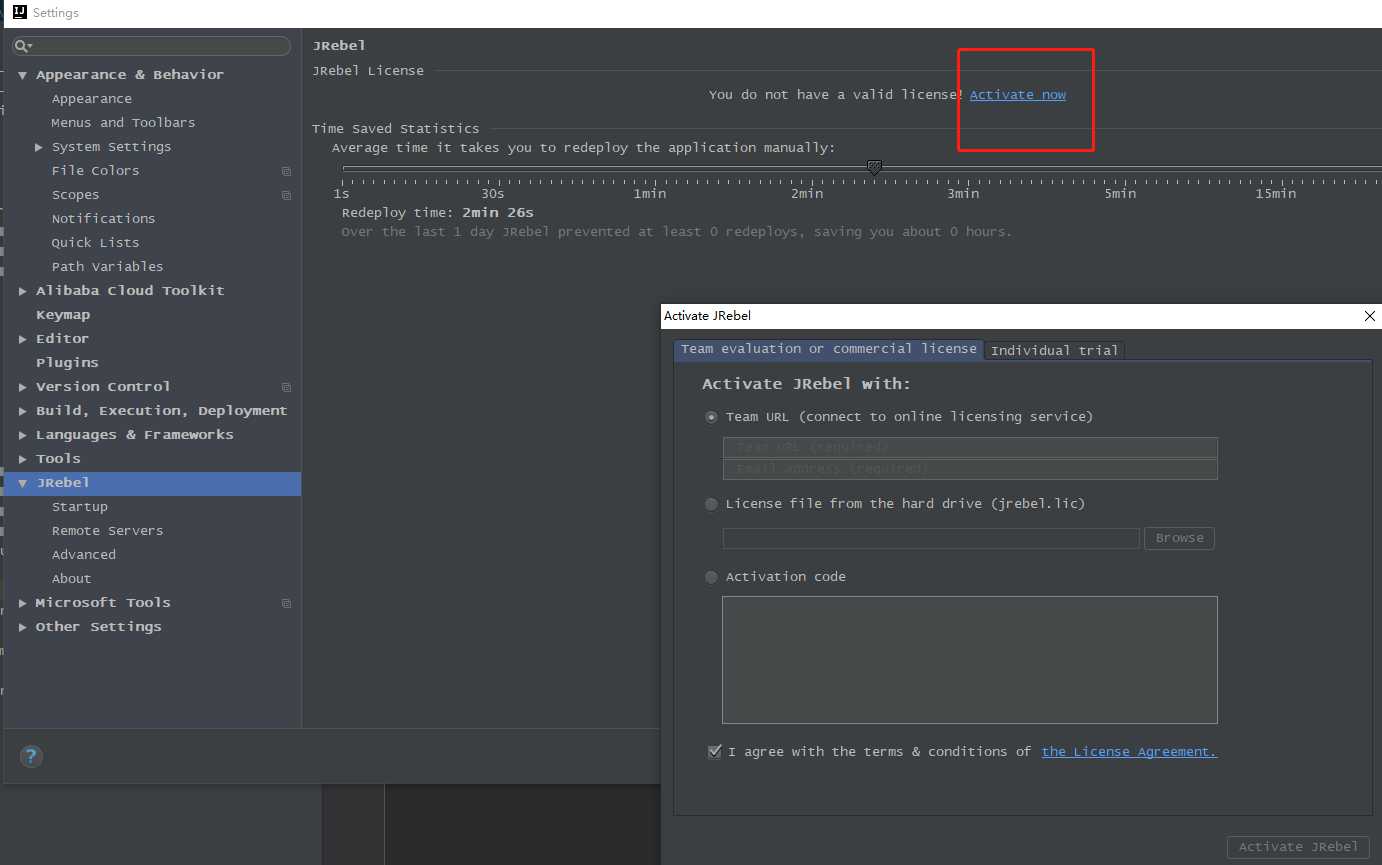
Task: Click the redeploy time slider handle
Action: click(x=874, y=167)
